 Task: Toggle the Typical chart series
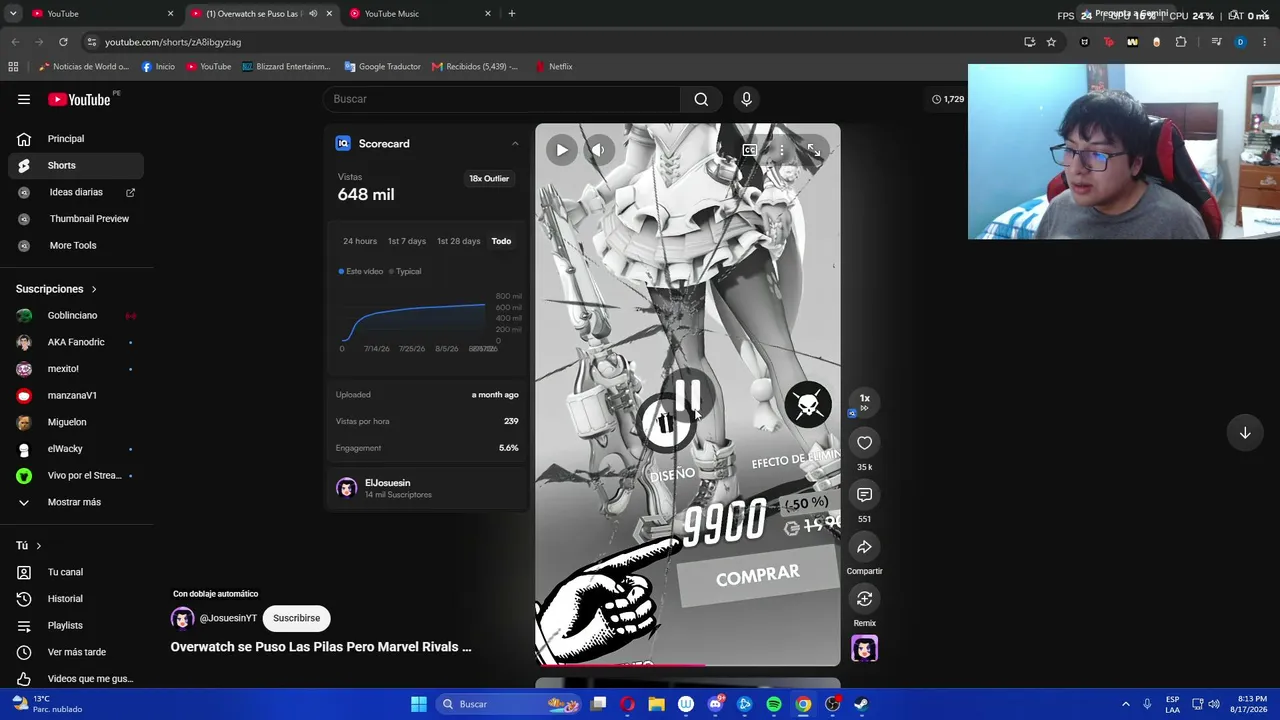point(405,271)
